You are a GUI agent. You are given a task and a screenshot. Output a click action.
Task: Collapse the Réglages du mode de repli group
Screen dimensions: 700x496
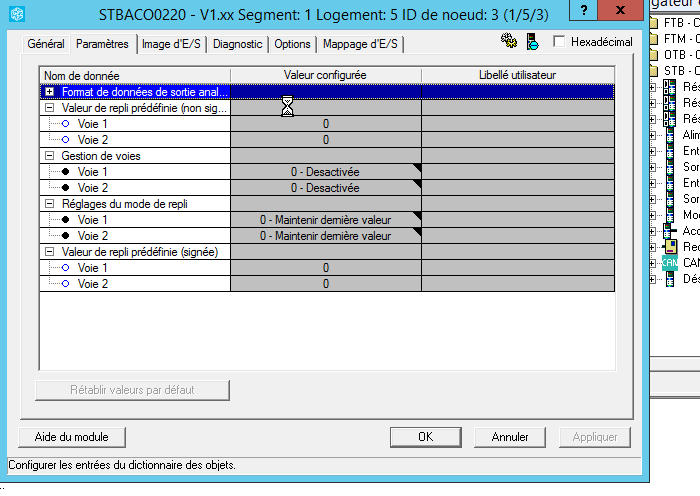[x=49, y=204]
